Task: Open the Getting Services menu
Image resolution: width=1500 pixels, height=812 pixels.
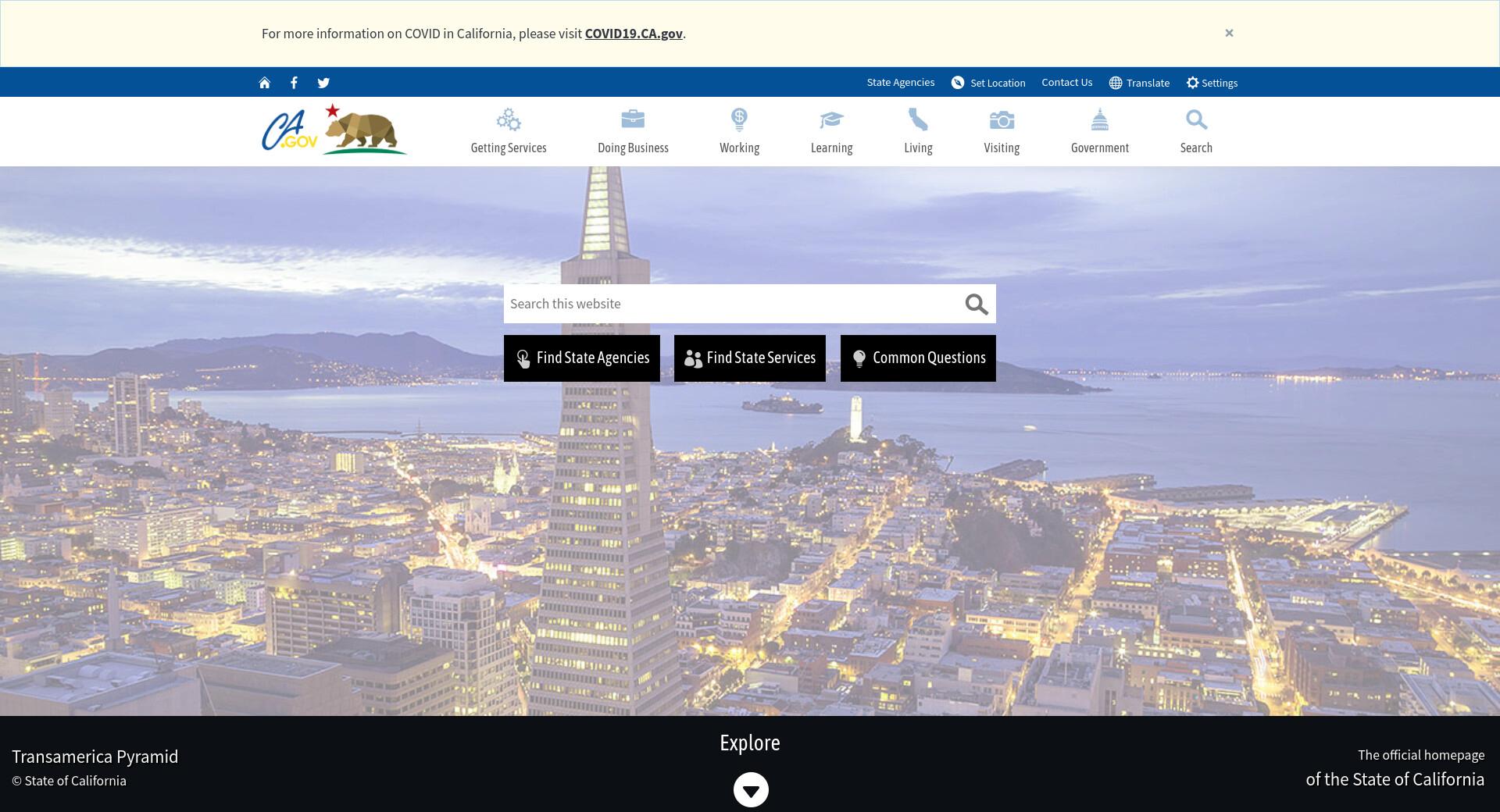Action: point(509,148)
